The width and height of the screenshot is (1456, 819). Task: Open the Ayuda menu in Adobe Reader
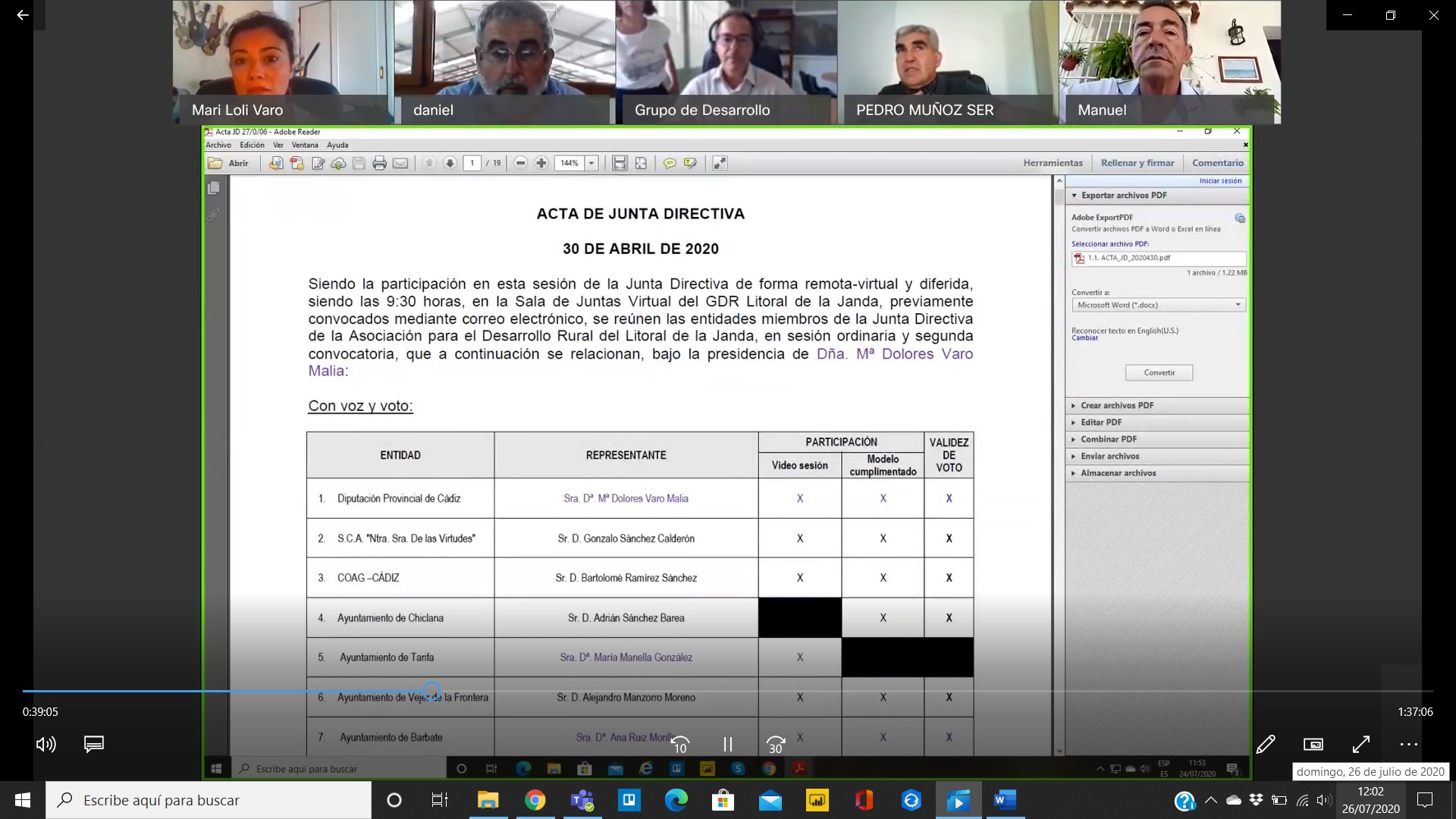[337, 145]
